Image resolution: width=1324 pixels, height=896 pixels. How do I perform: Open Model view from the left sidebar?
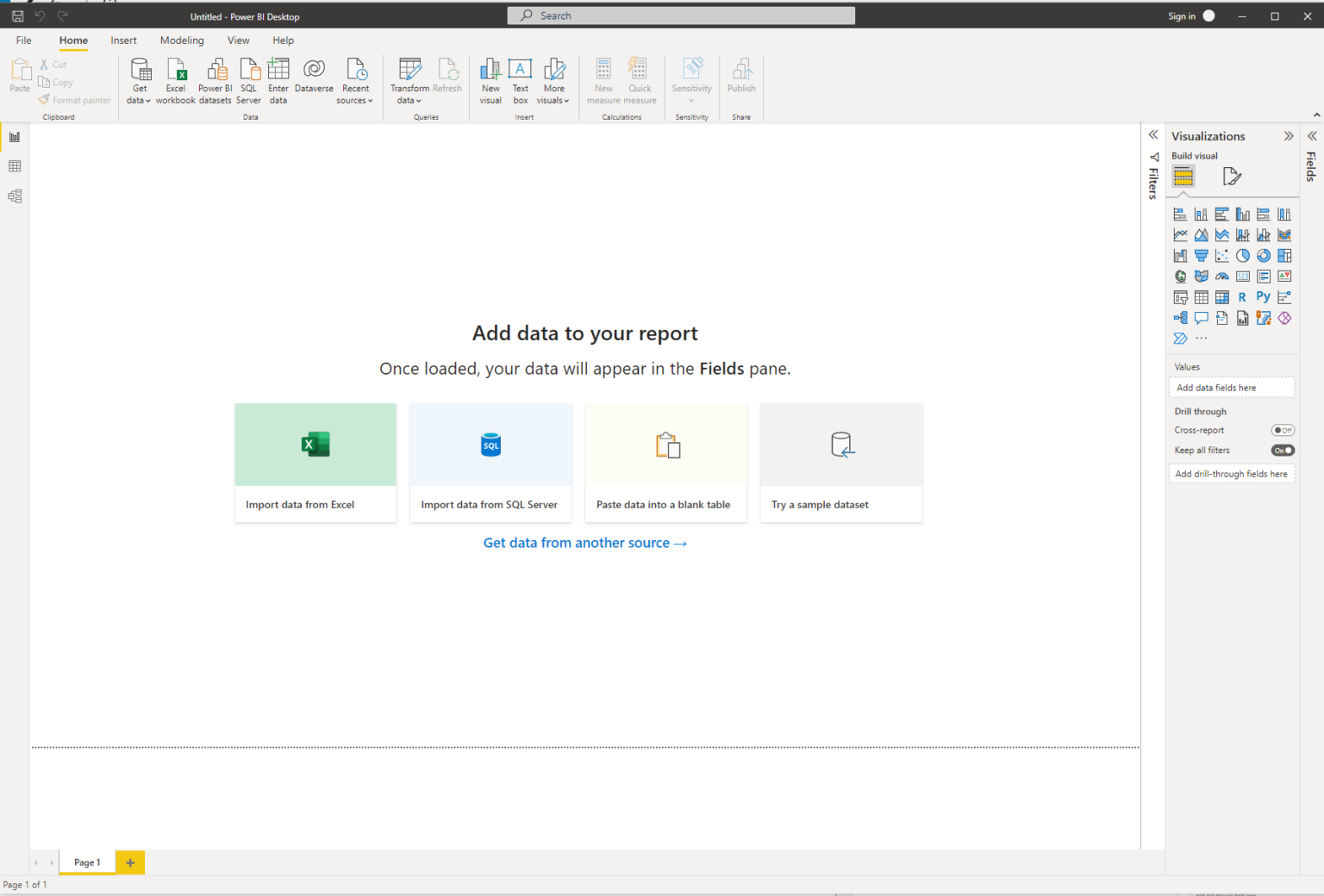[x=14, y=196]
